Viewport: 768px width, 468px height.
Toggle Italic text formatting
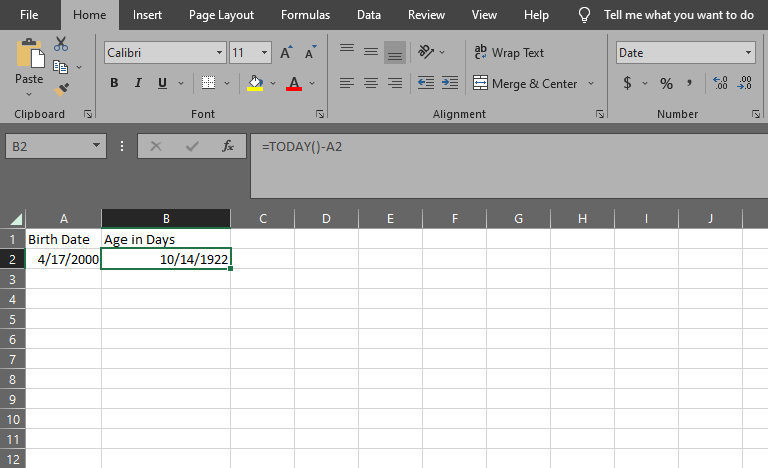click(x=135, y=83)
